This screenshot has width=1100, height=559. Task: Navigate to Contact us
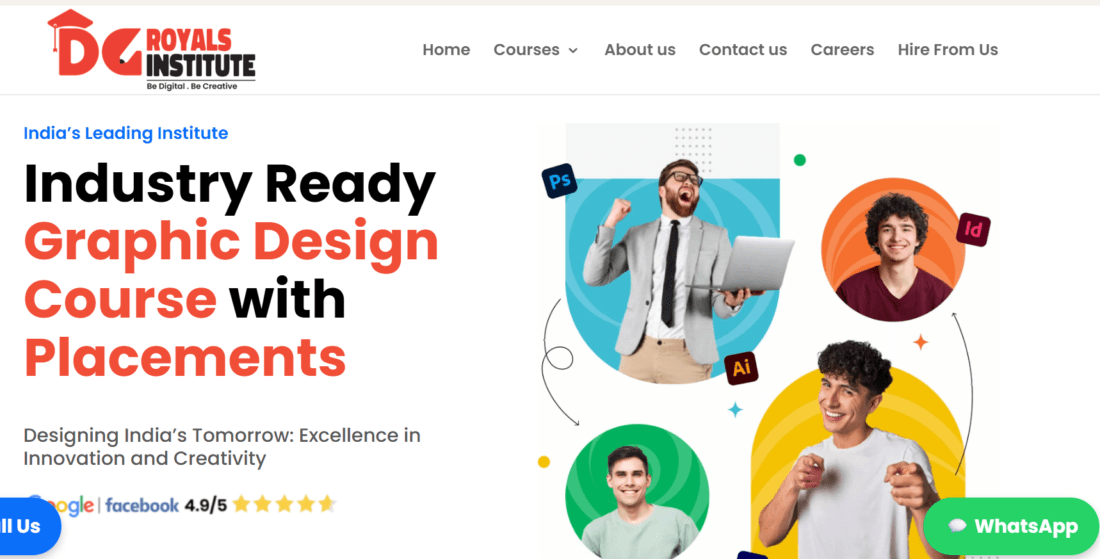click(x=743, y=50)
